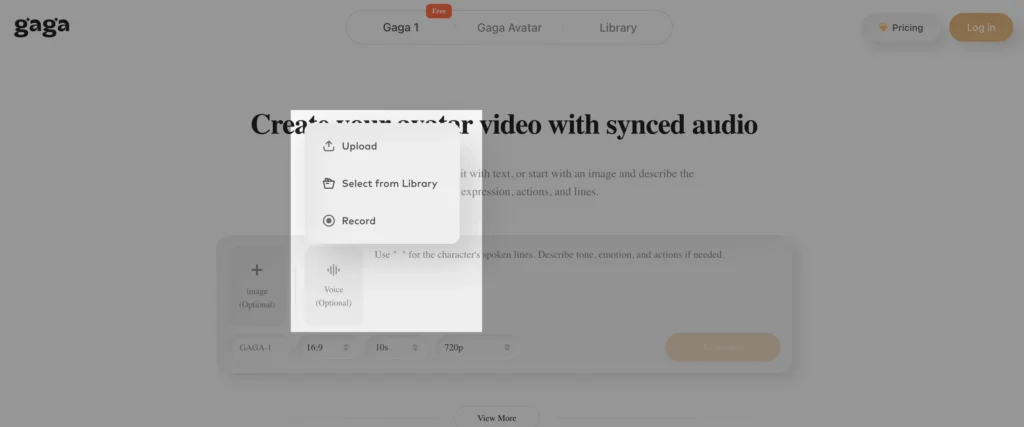Click the Upload icon in popup menu

[328, 146]
